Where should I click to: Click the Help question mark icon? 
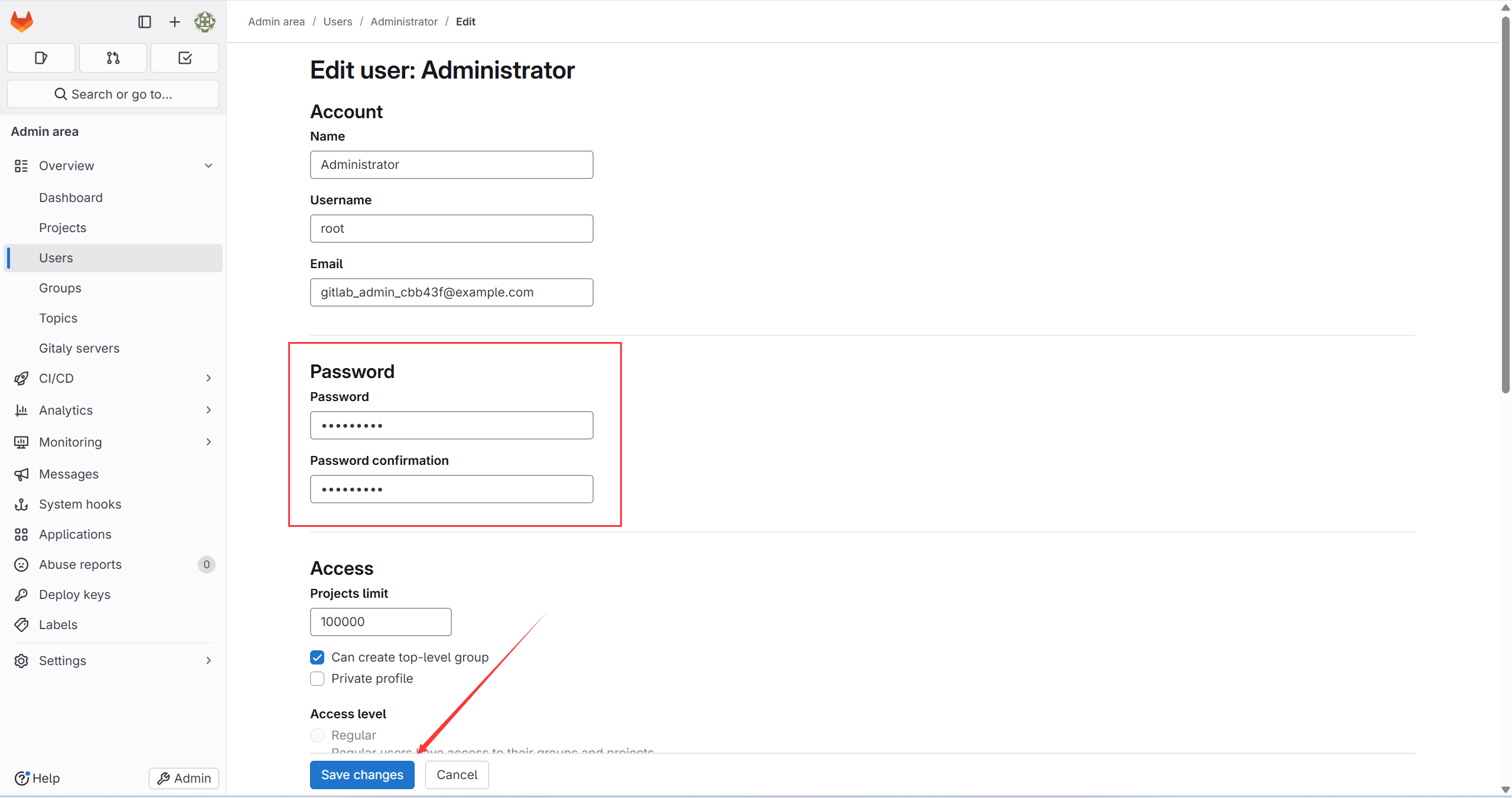tap(22, 778)
